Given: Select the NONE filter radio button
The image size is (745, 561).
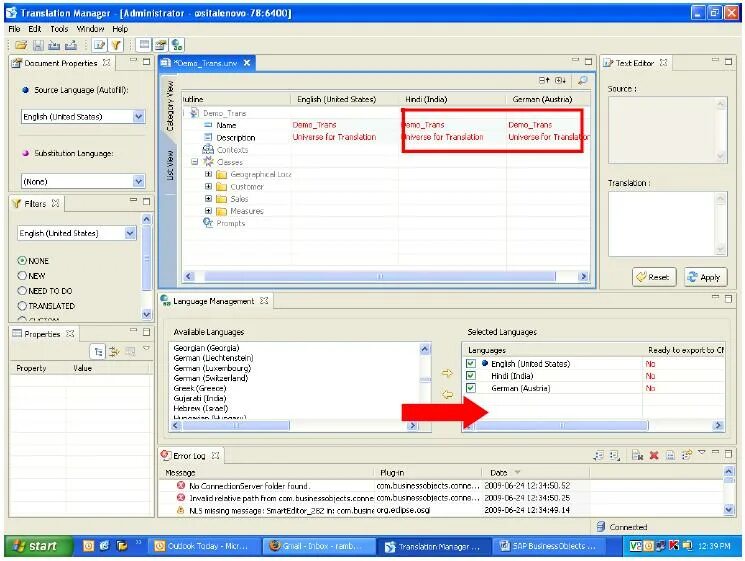Looking at the screenshot, I should click(x=22, y=261).
